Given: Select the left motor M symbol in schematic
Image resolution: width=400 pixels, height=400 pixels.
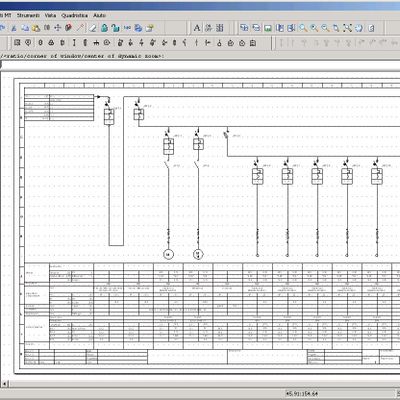Looking at the screenshot, I should coord(168,255).
